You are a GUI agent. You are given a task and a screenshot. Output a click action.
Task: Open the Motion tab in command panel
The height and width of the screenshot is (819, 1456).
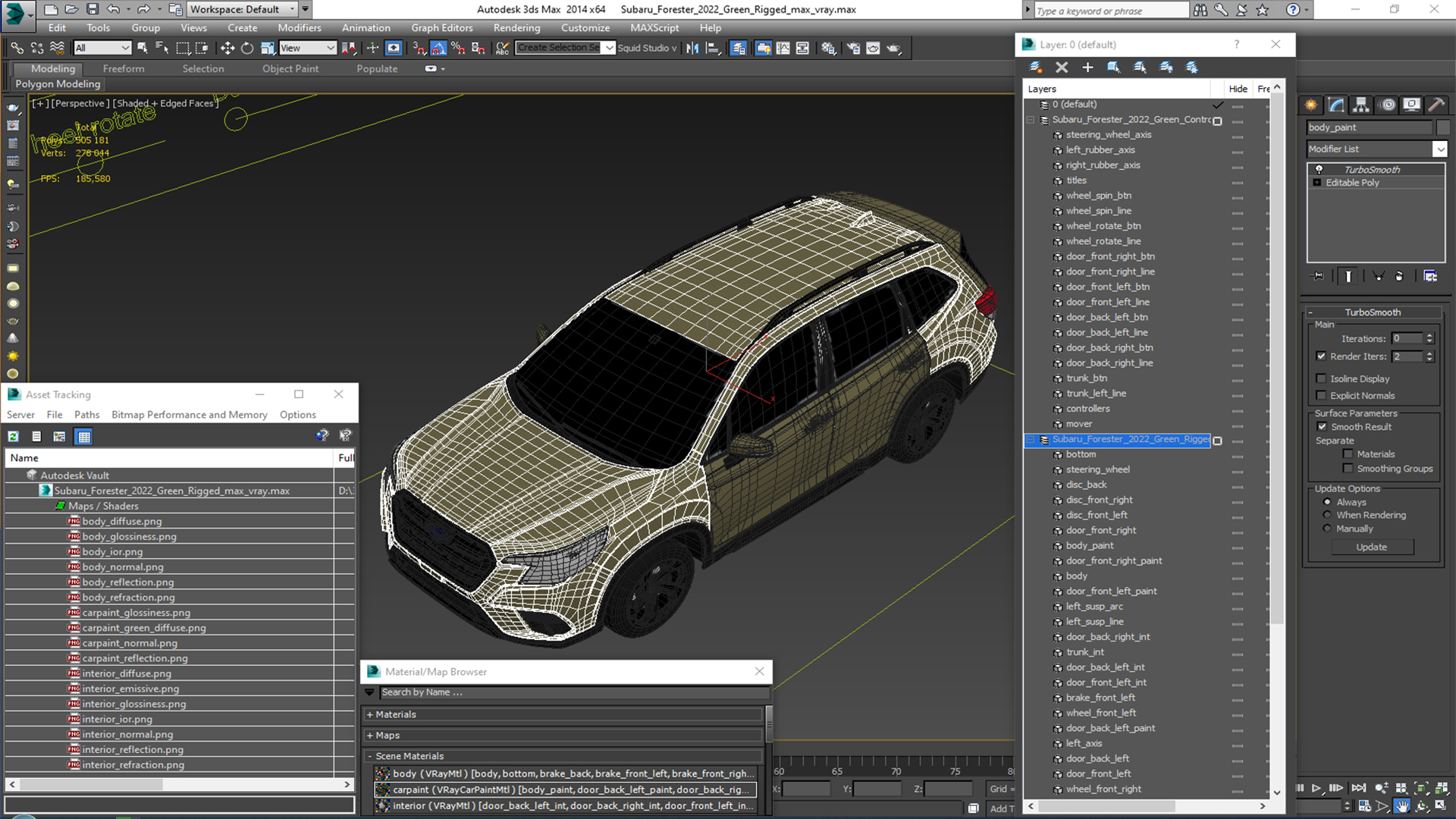click(x=1387, y=105)
